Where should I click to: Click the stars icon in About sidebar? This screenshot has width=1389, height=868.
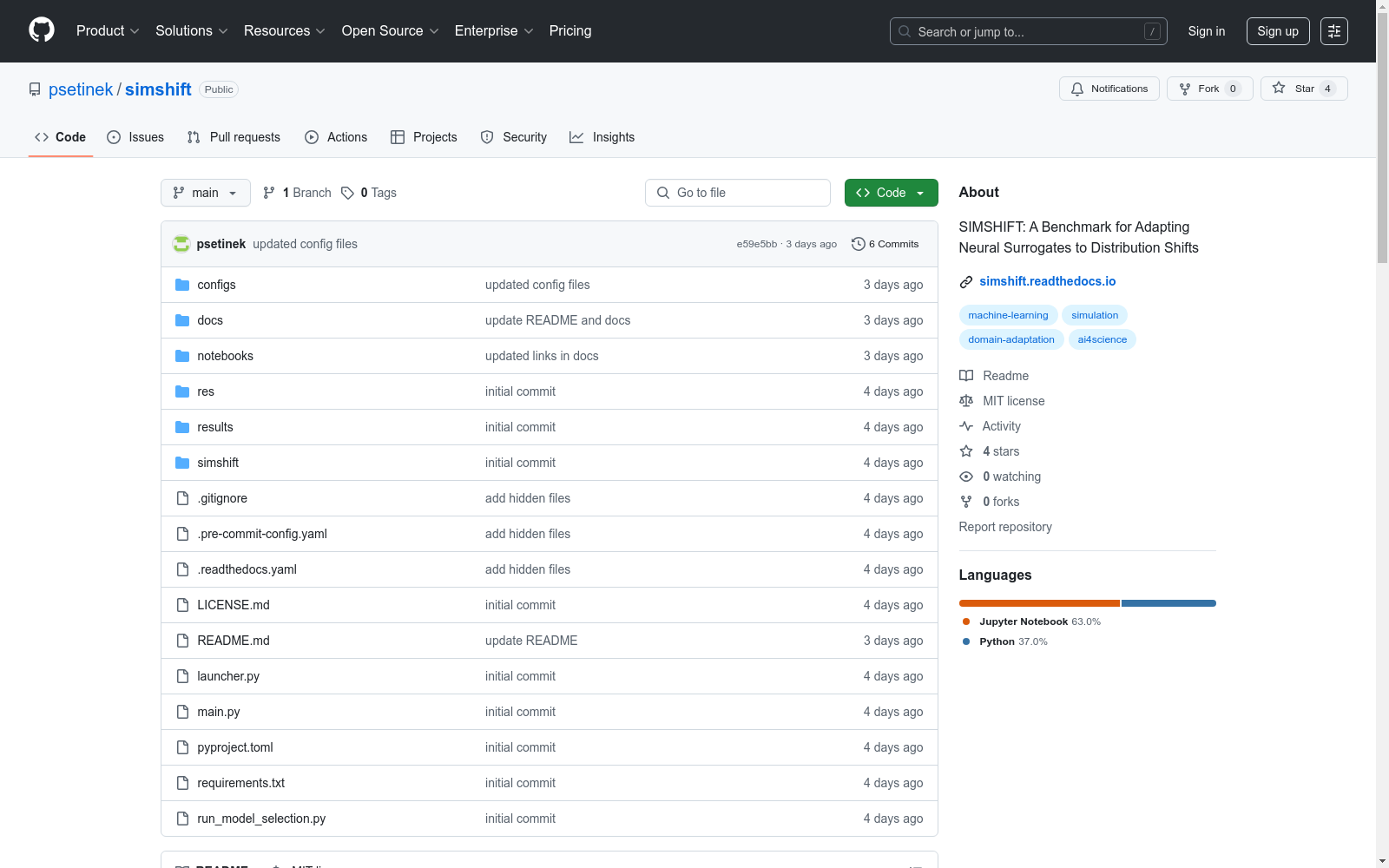pos(966,451)
